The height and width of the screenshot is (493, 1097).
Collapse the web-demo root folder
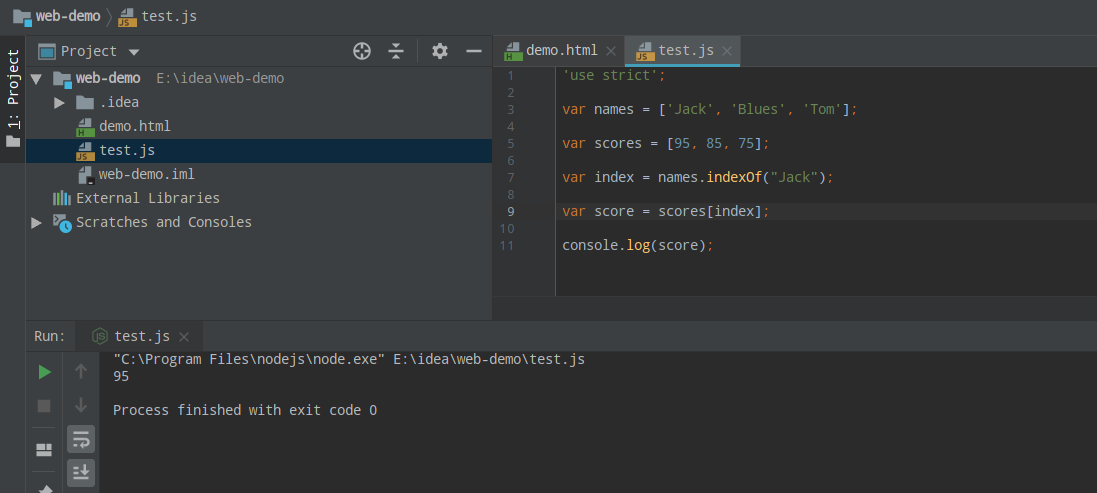point(36,79)
